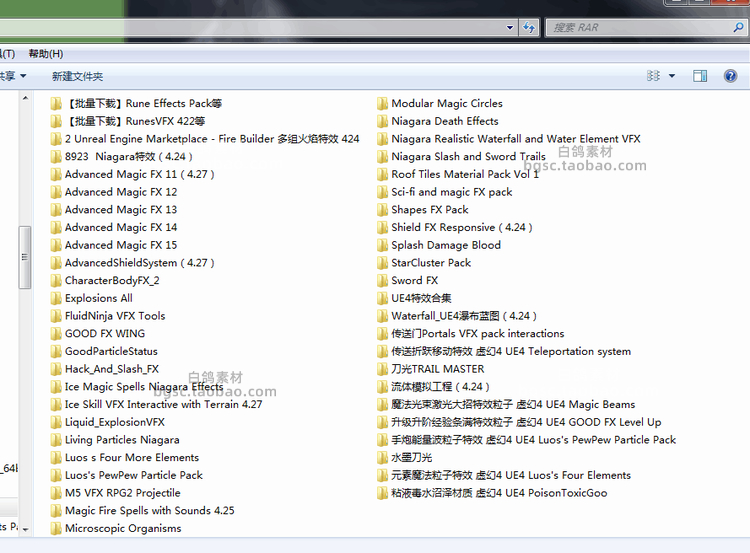
Task: Select folder icon of UE4特效合集
Action: (x=382, y=298)
